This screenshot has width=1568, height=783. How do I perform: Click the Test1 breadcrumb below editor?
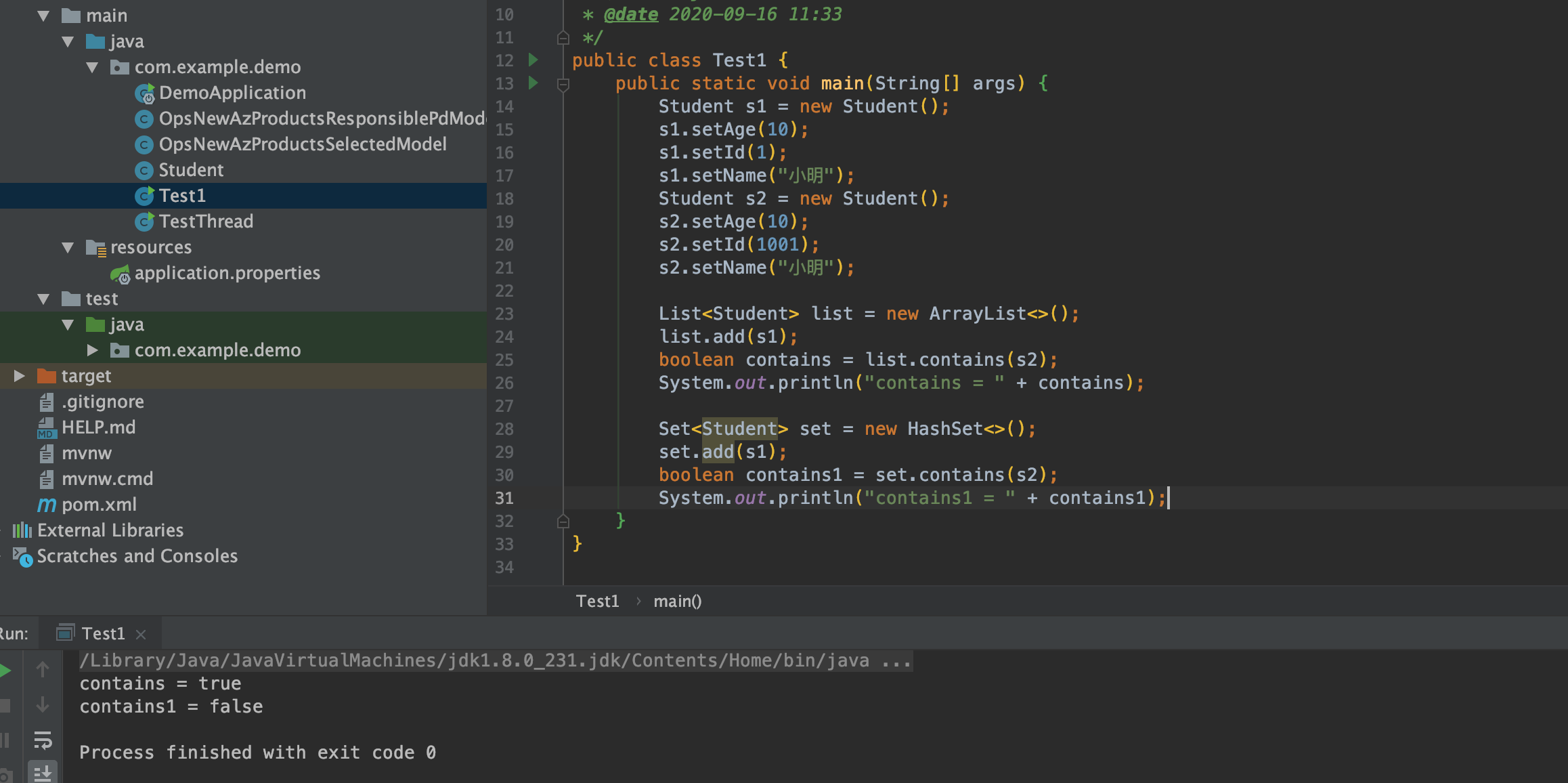click(x=596, y=601)
